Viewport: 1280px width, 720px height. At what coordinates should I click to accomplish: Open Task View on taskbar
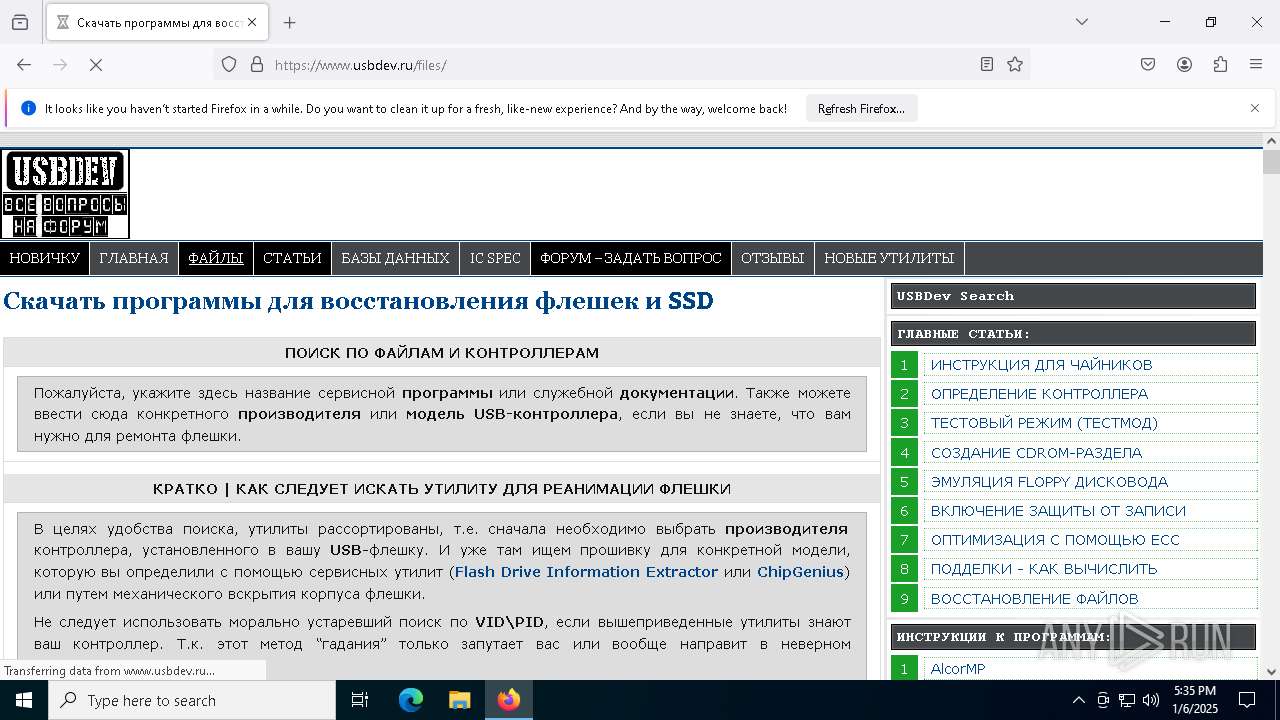pyautogui.click(x=360, y=700)
